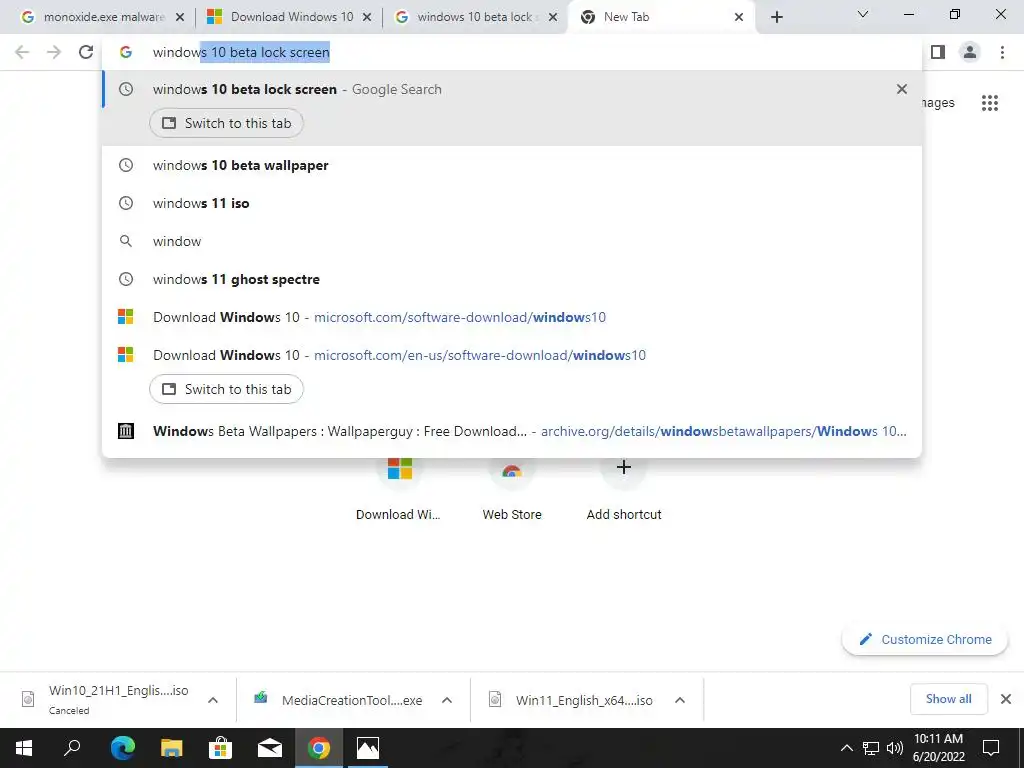The image size is (1024, 768).
Task: Select the 'windows 11 iso' suggestion
Action: pyautogui.click(x=512, y=203)
